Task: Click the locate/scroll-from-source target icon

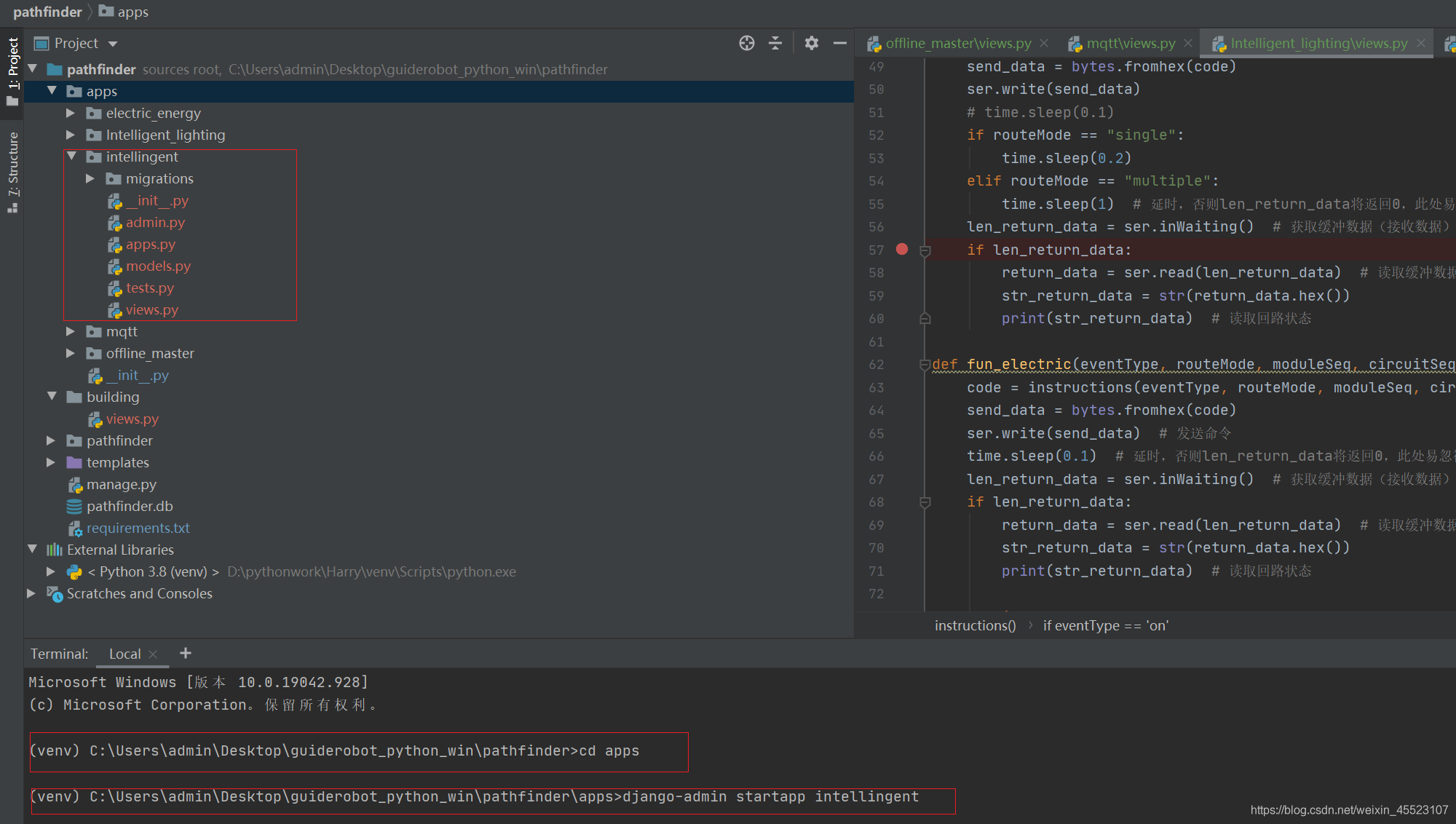Action: click(x=747, y=43)
